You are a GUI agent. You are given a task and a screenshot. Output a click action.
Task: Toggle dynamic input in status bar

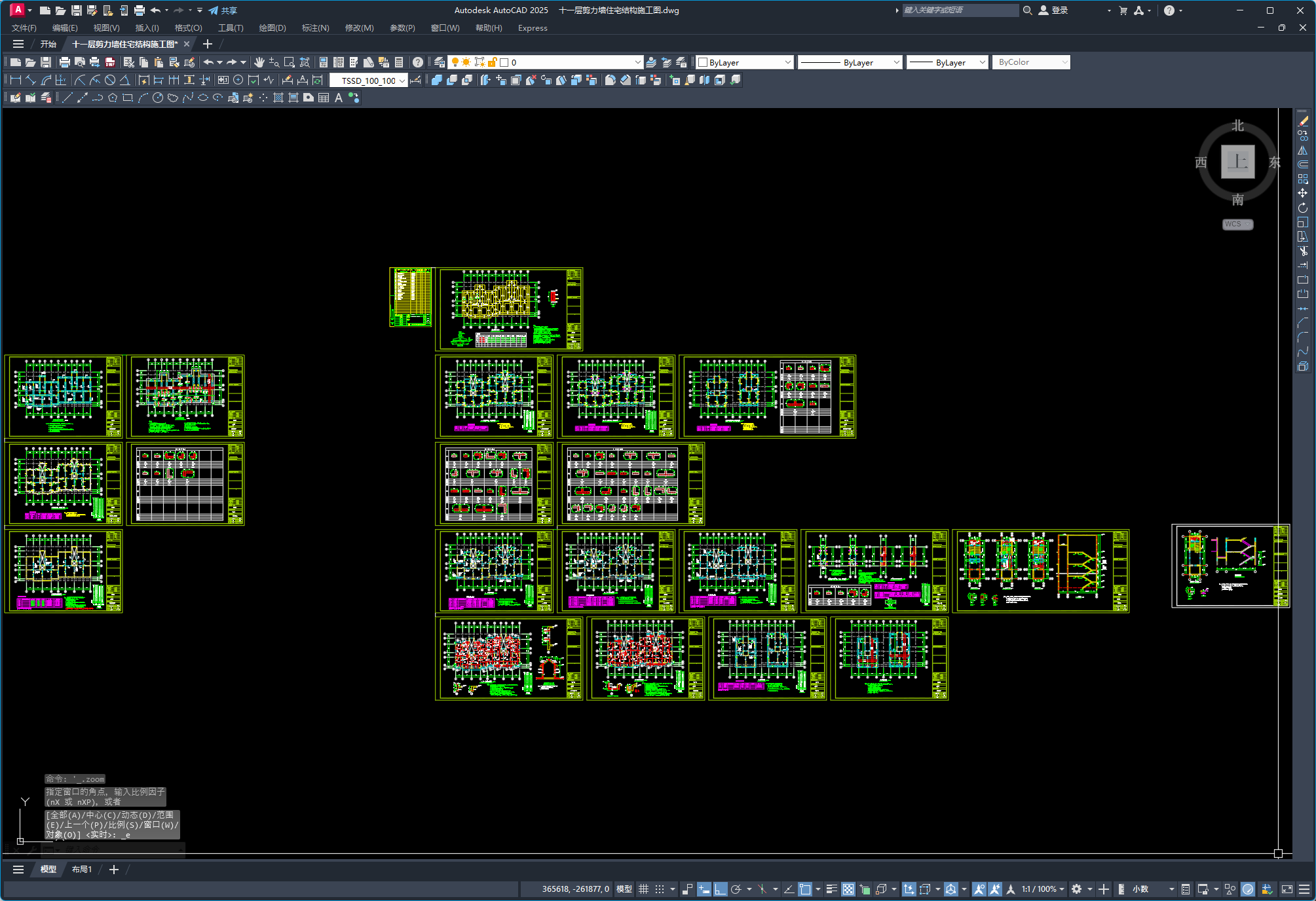coord(704,889)
